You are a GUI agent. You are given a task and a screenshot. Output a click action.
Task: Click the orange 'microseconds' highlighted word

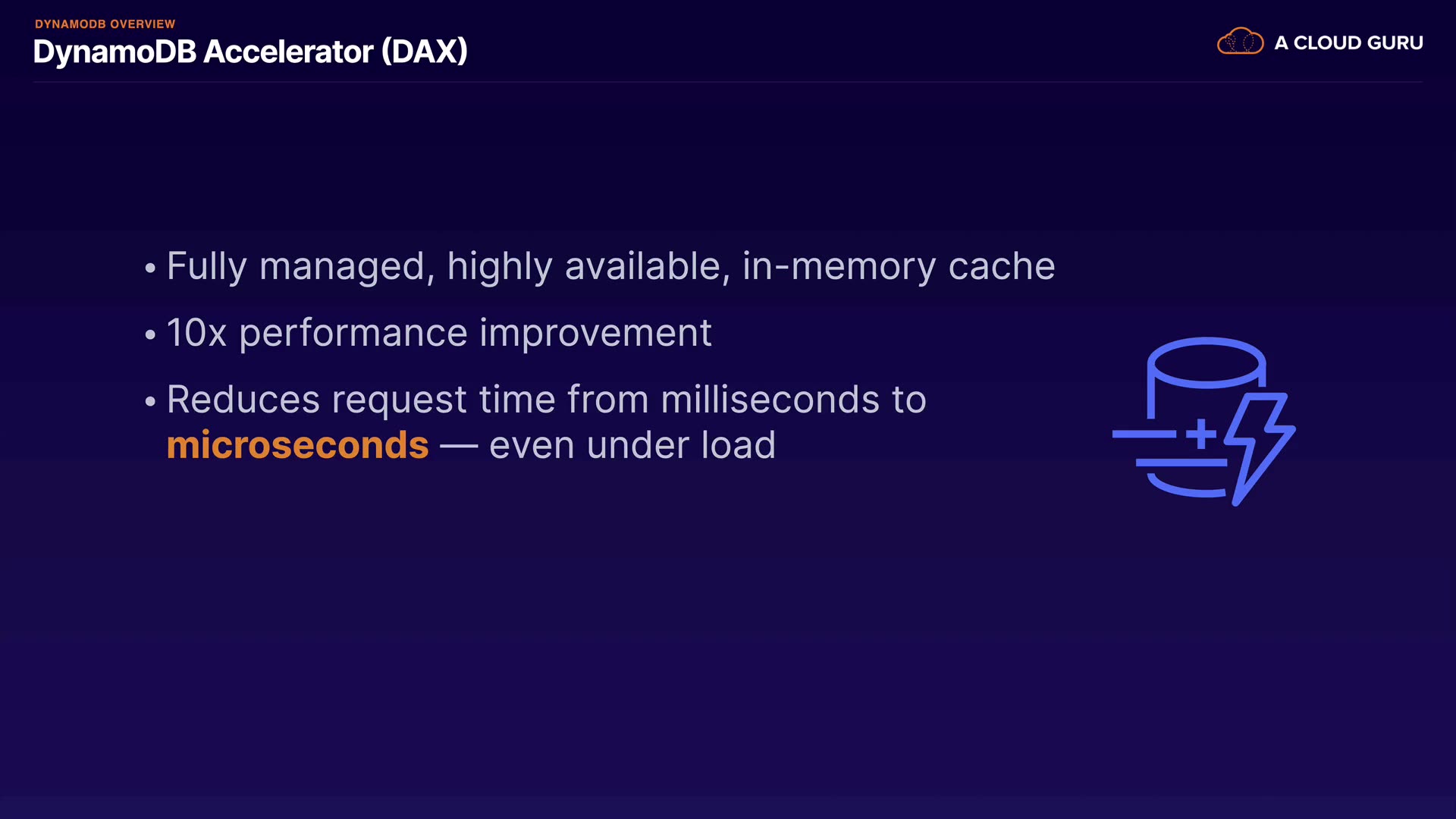pyautogui.click(x=297, y=445)
